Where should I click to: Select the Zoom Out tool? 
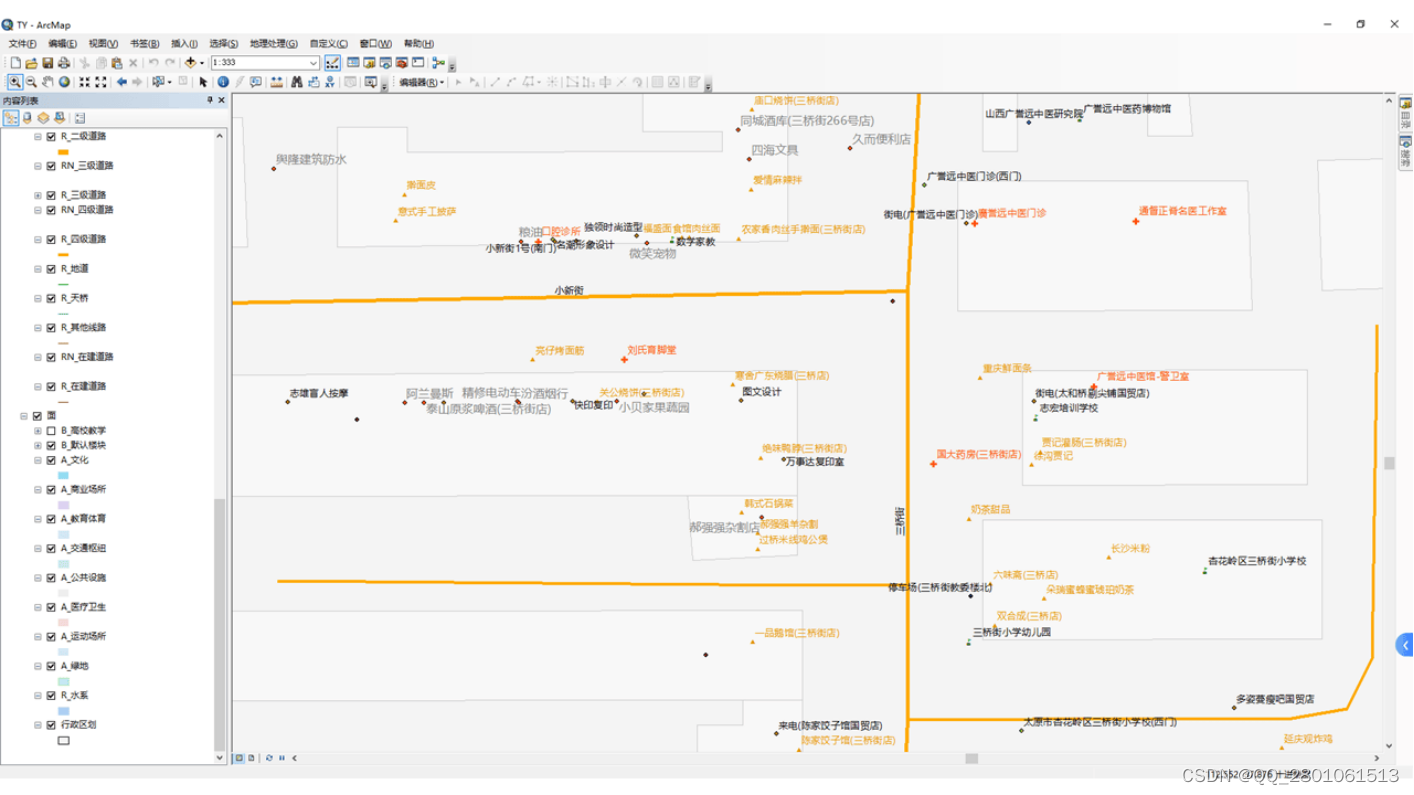[x=31, y=82]
